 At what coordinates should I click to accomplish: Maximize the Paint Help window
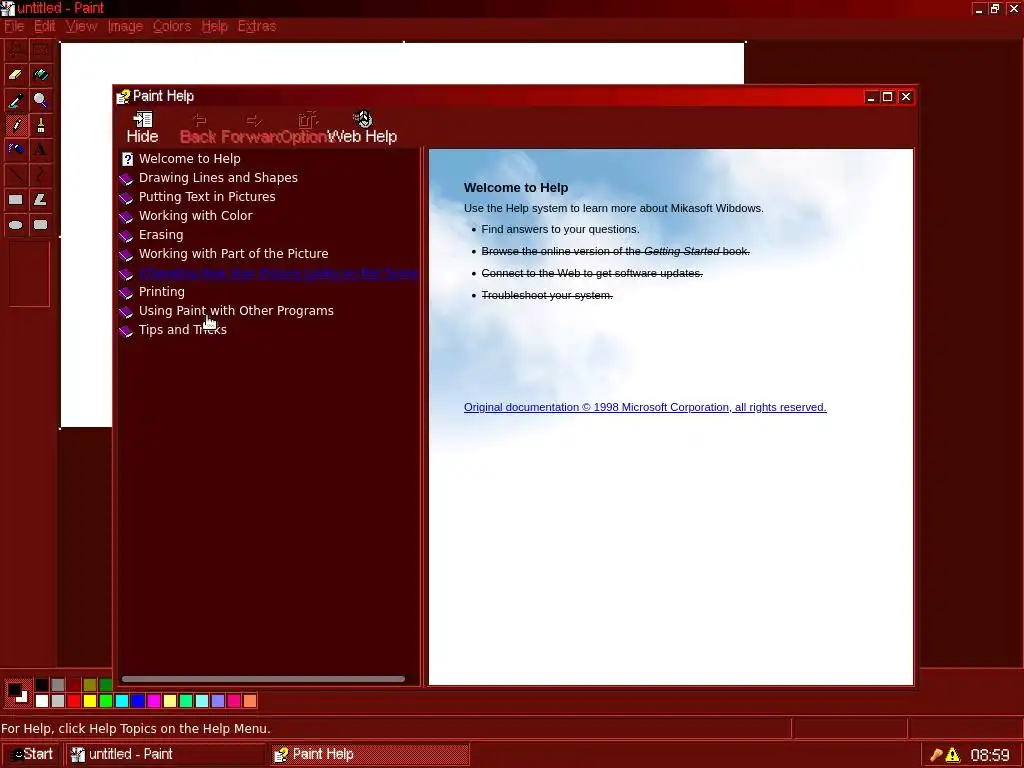(888, 97)
